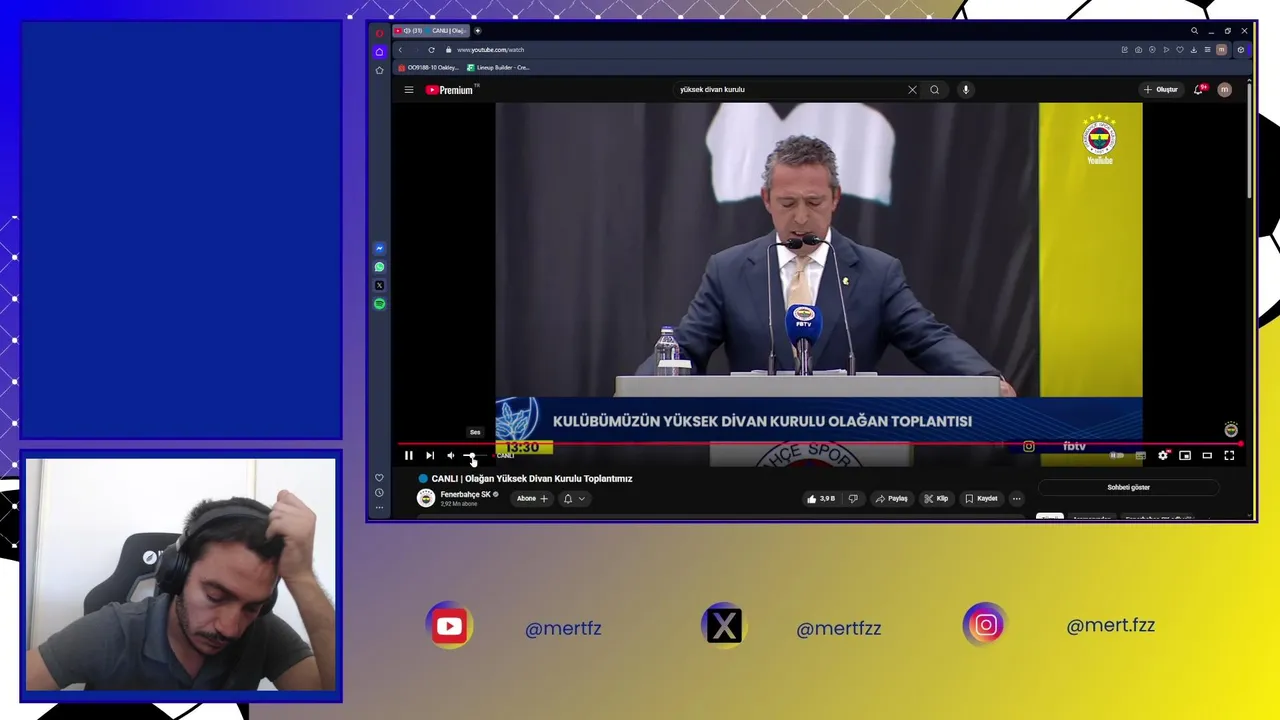Open Fenerbahçe SK channel avatar
Viewport: 1280px width, 720px height.
click(x=426, y=498)
